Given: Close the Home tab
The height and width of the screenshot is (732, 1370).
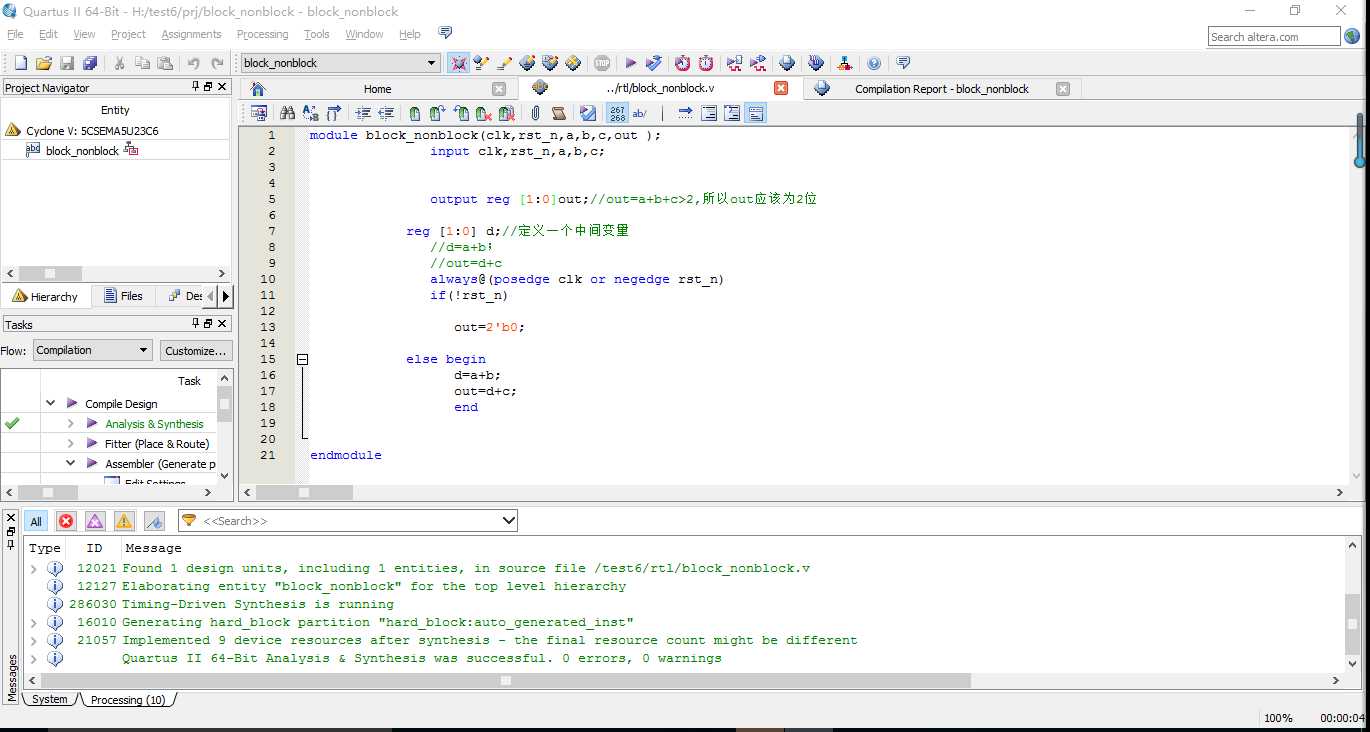Looking at the screenshot, I should [498, 88].
